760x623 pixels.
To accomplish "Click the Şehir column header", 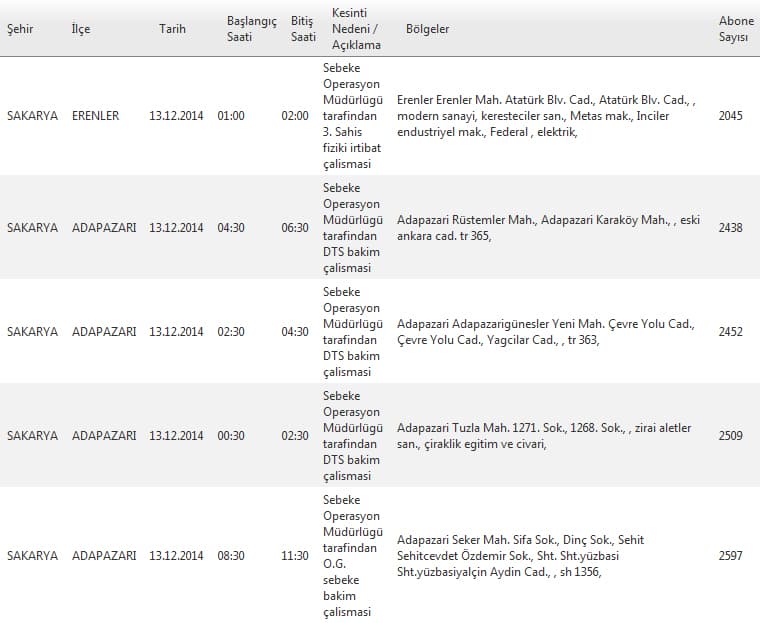I will pos(20,29).
